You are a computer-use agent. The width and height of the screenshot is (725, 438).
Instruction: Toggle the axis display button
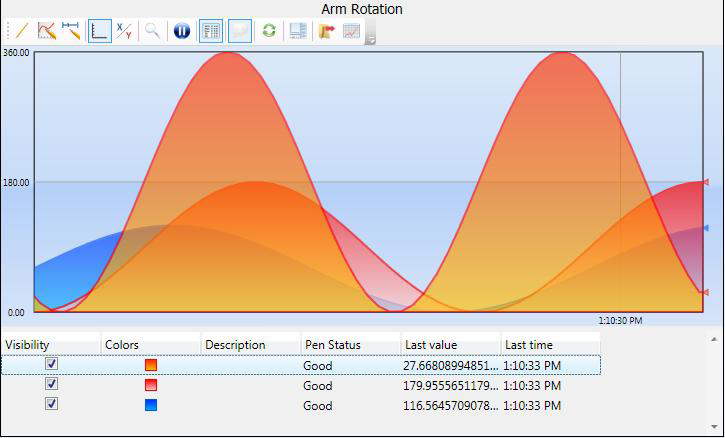tap(99, 31)
